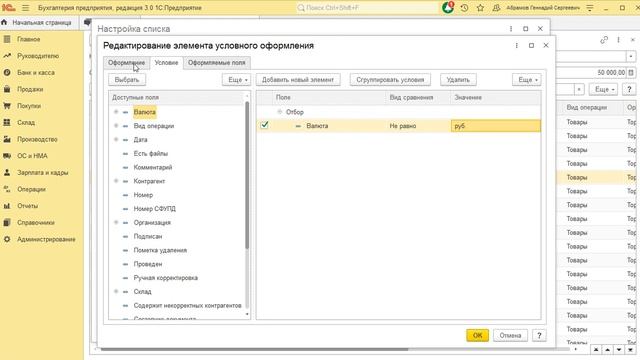Click Добавить новый элемент button
640x360 pixels.
coord(298,80)
